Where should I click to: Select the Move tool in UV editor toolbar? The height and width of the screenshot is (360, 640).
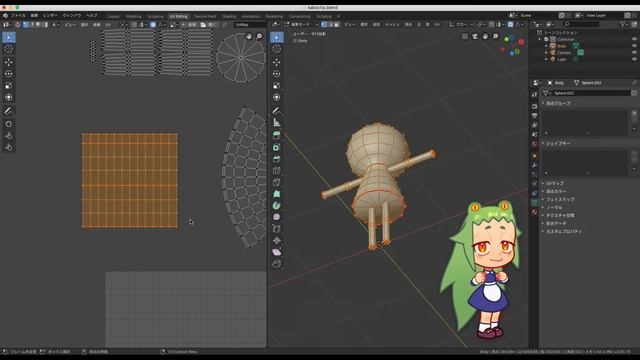(x=9, y=62)
